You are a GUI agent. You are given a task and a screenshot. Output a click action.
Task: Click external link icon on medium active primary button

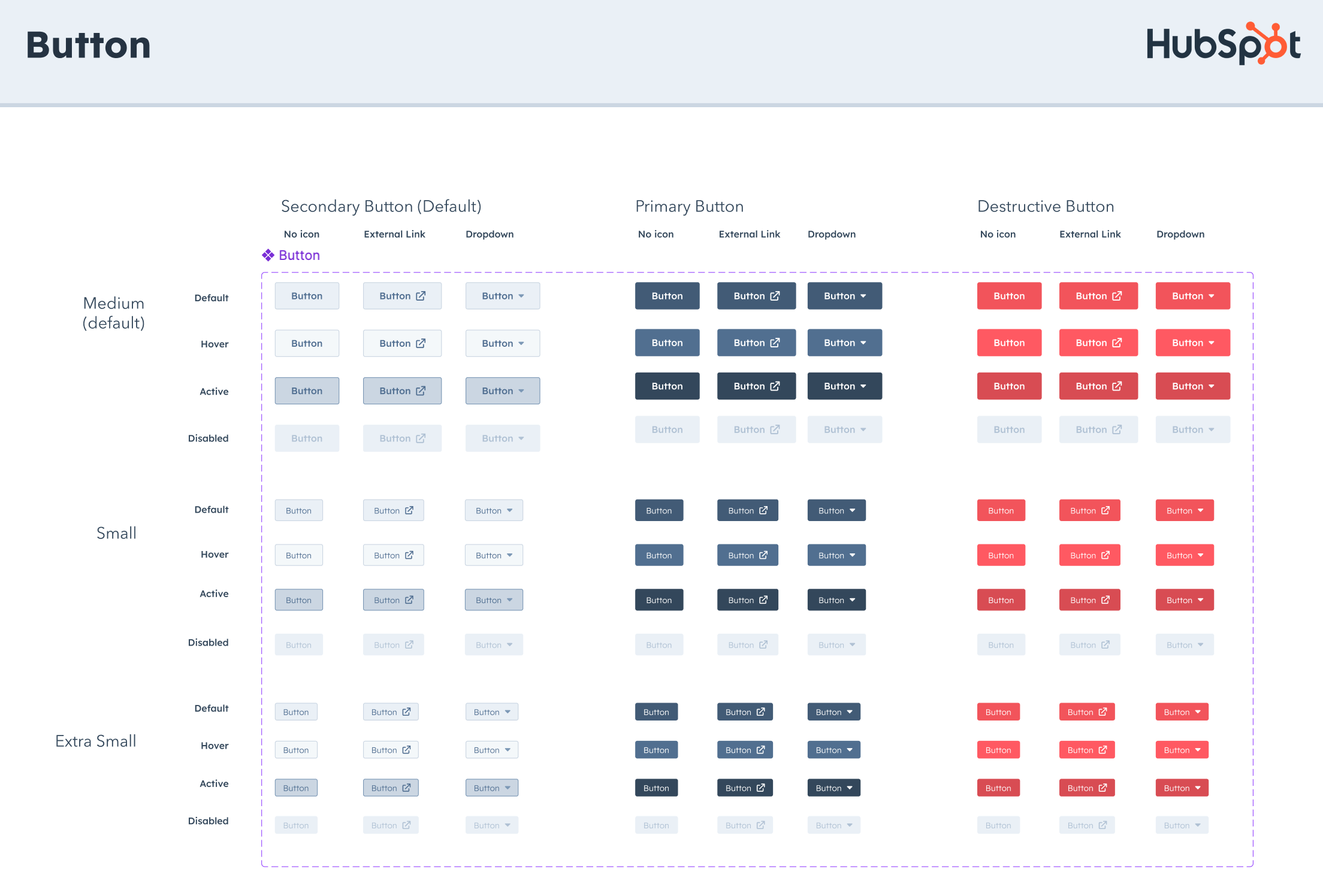point(775,386)
